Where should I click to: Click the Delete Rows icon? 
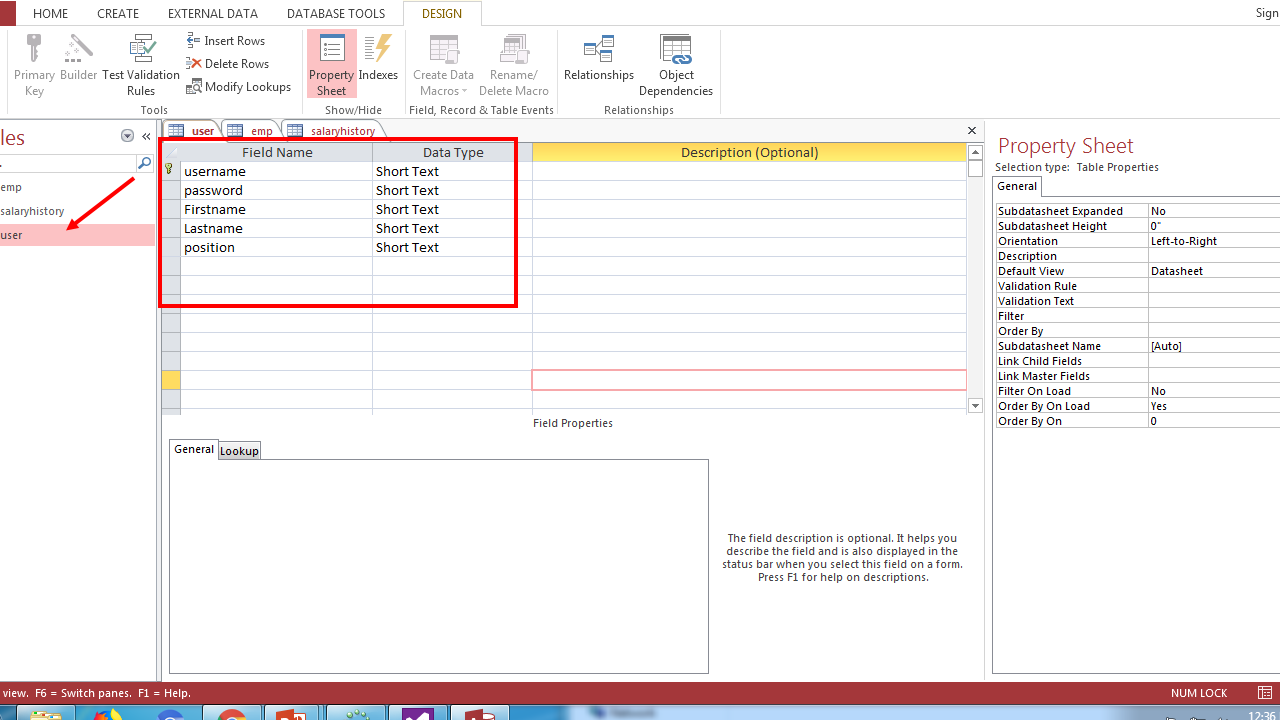[x=196, y=63]
